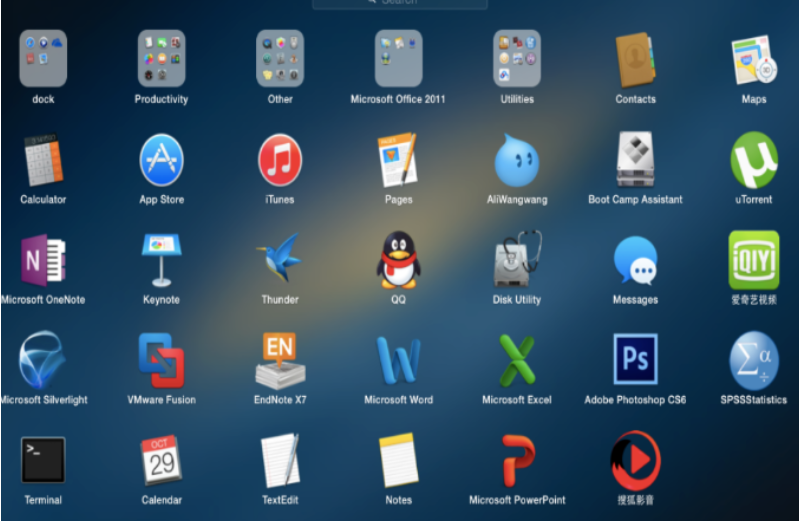Expand the Utilities folder
The width and height of the screenshot is (799, 521).
tap(517, 58)
